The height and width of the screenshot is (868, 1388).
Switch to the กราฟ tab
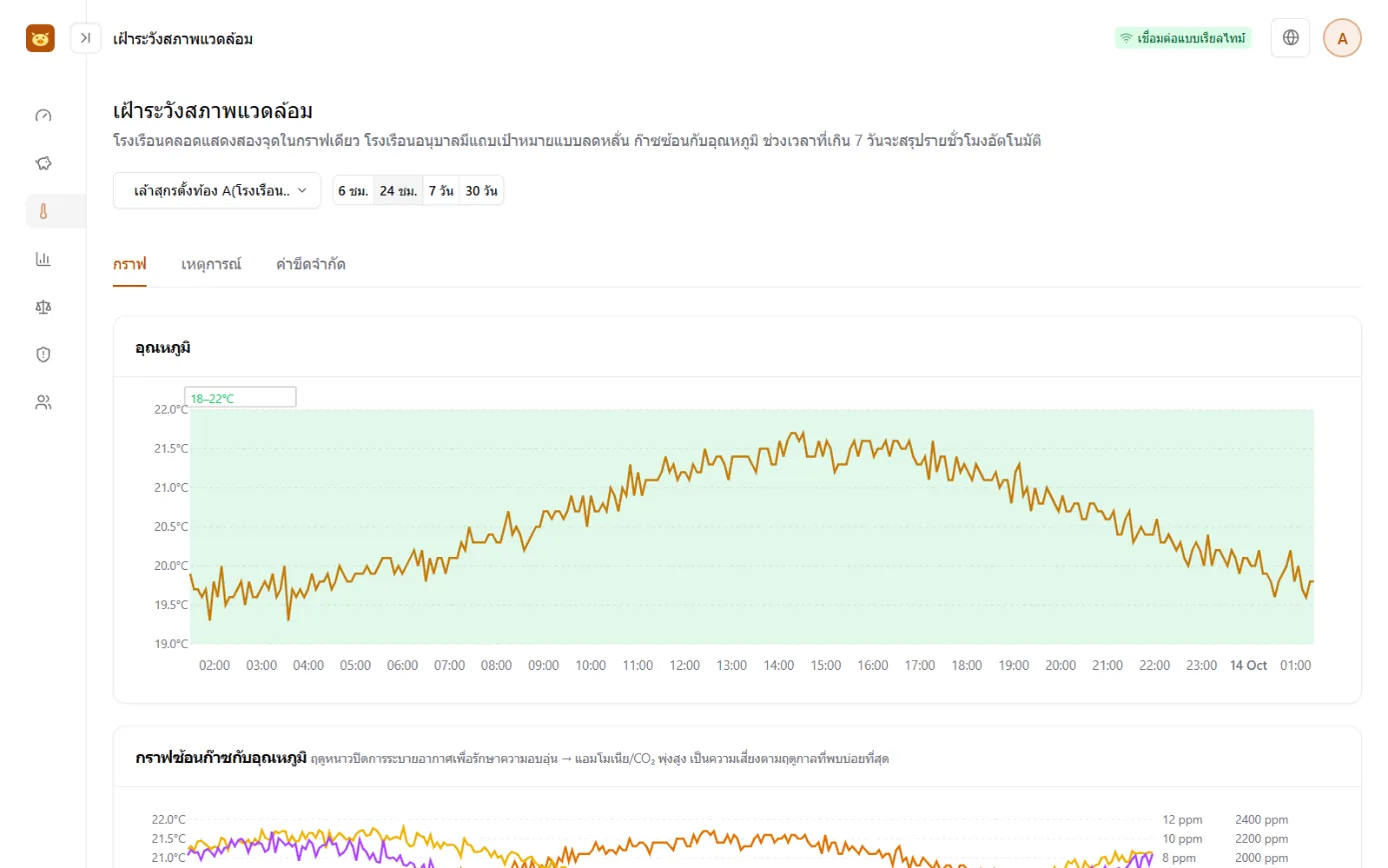pyautogui.click(x=130, y=265)
